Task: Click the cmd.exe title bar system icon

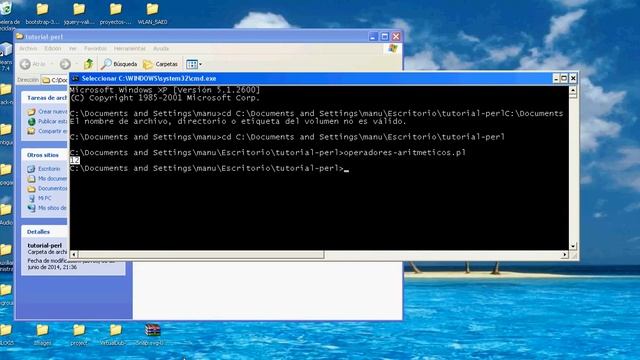Action: point(76,78)
